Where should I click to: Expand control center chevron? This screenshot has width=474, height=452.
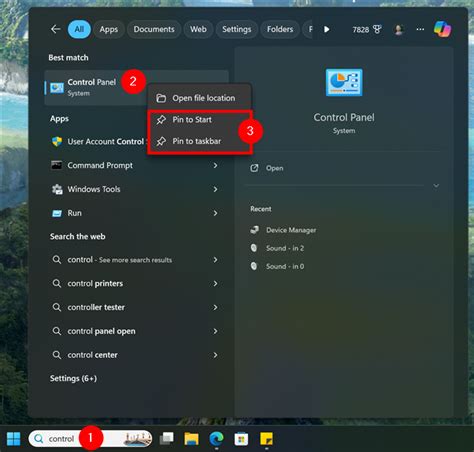(x=216, y=355)
